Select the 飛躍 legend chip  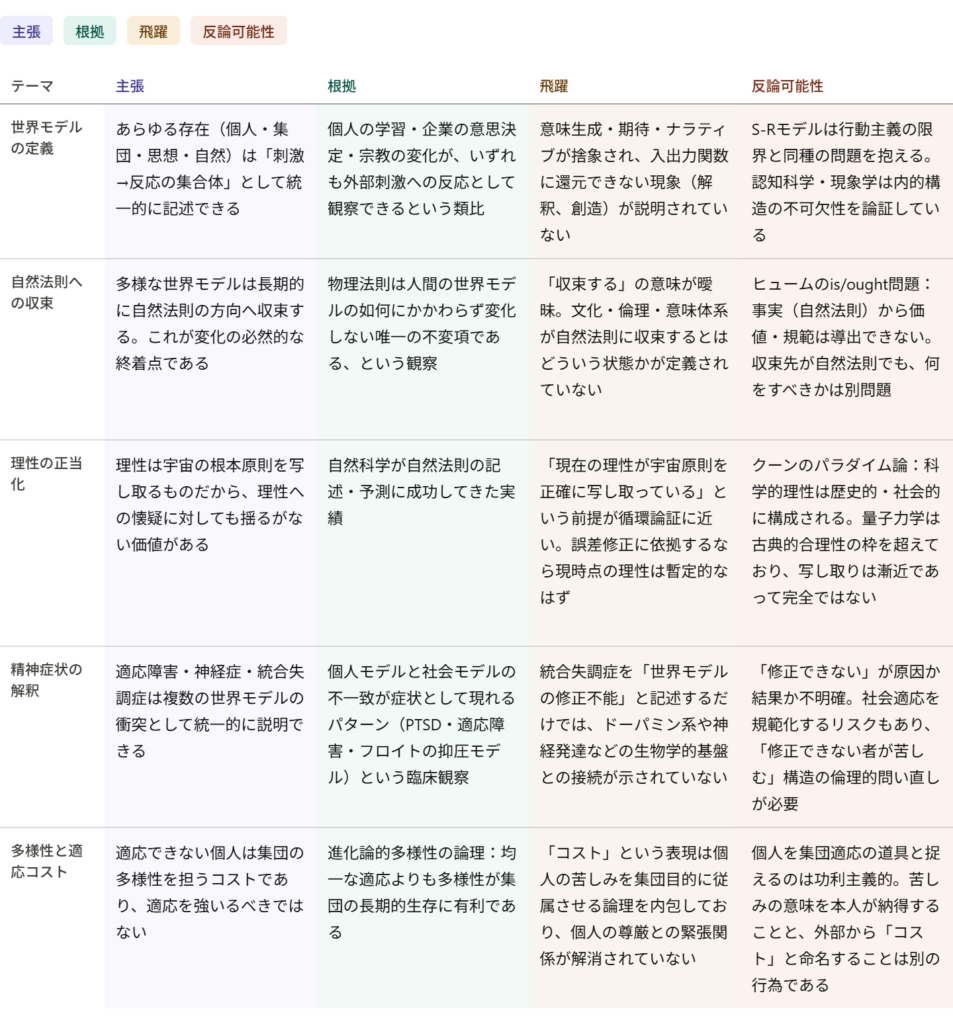click(x=153, y=31)
